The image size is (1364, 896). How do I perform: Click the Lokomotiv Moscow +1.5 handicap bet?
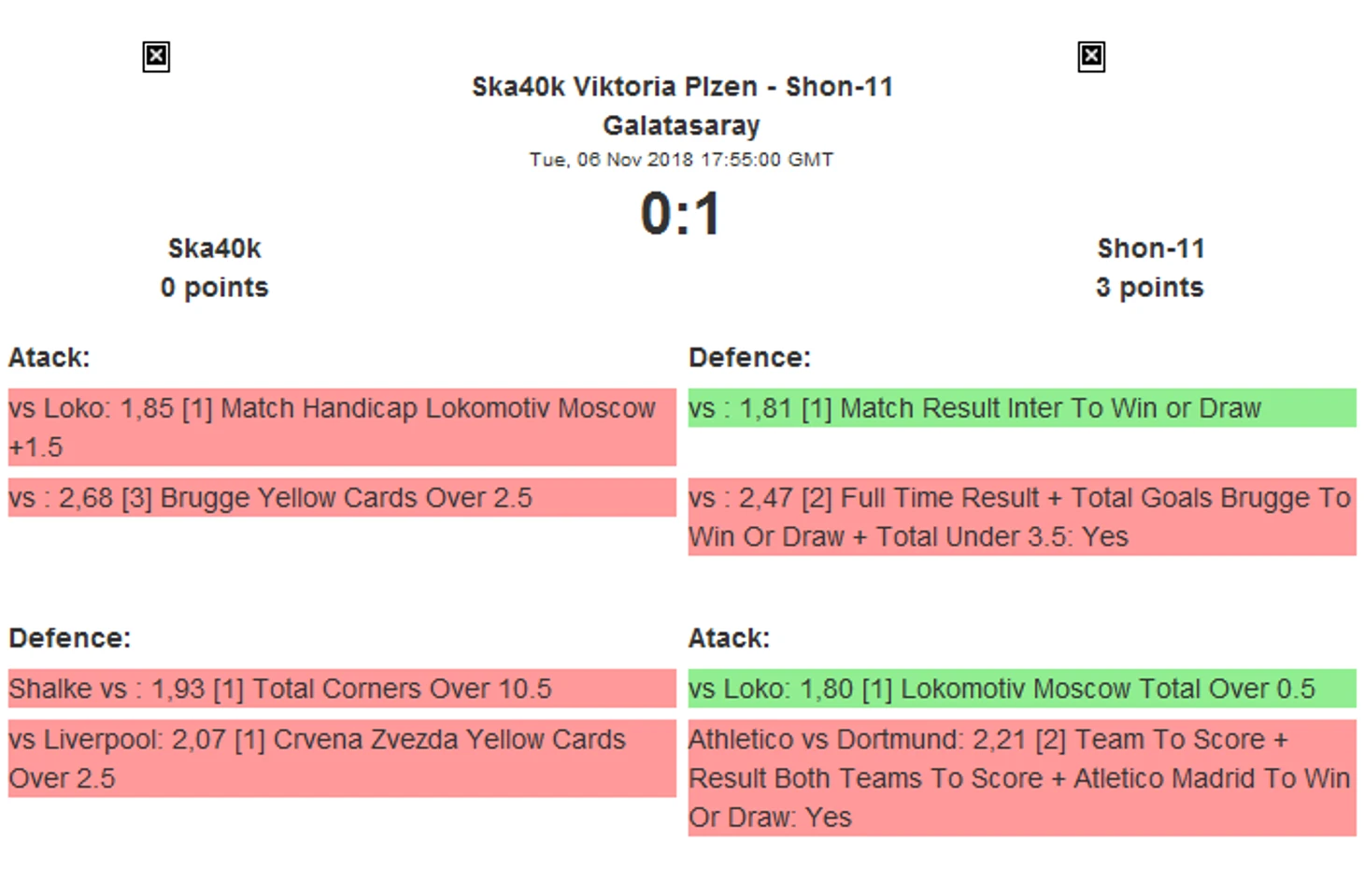341,427
